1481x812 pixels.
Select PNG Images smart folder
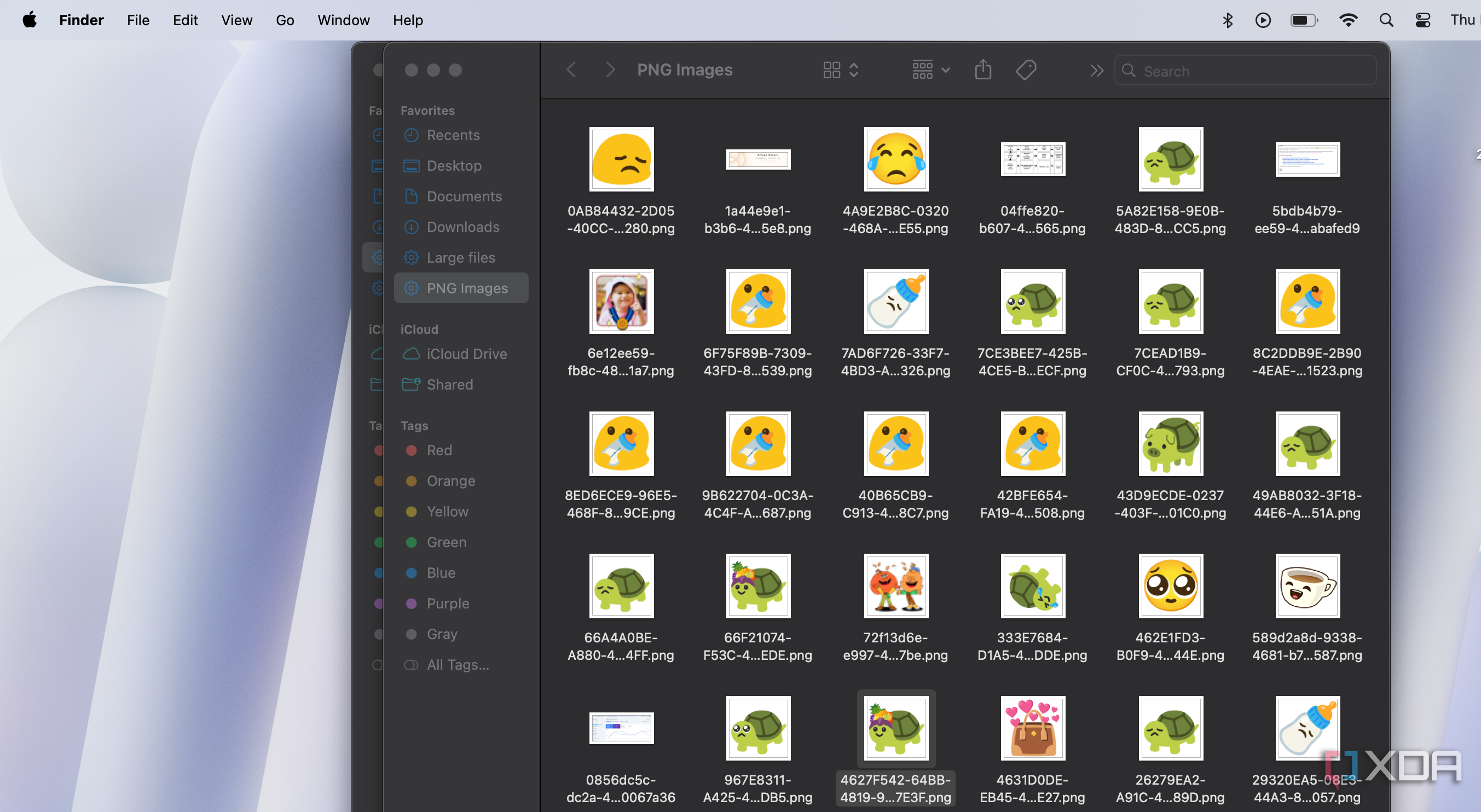(461, 288)
